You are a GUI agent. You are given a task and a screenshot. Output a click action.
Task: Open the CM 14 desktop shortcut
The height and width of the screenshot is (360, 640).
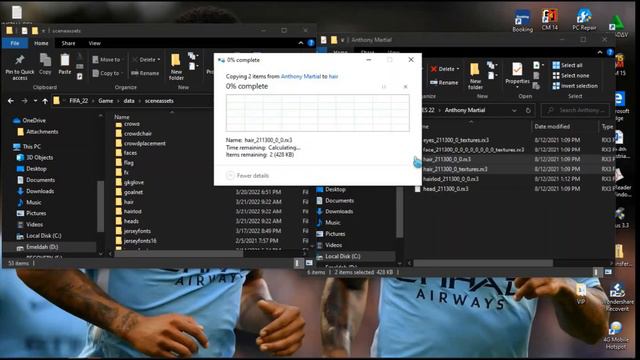[549, 20]
